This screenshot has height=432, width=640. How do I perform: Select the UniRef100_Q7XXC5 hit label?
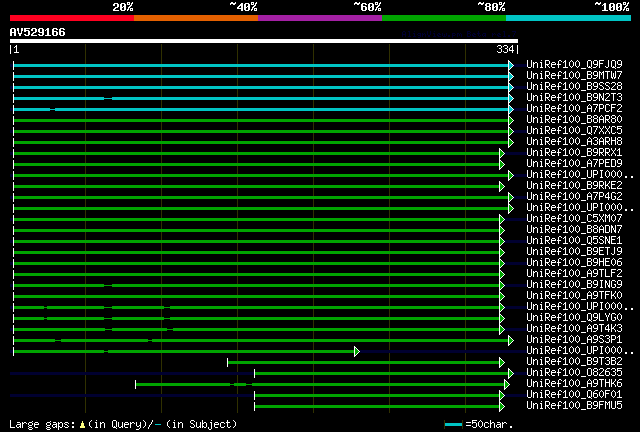pyautogui.click(x=574, y=131)
